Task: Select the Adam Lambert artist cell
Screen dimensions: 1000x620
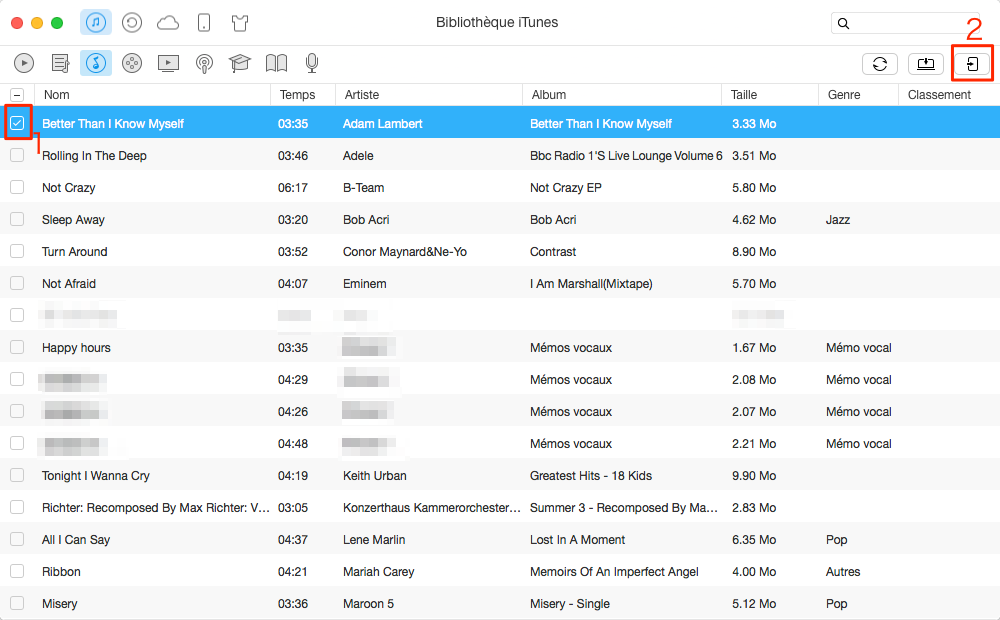Action: (x=383, y=124)
